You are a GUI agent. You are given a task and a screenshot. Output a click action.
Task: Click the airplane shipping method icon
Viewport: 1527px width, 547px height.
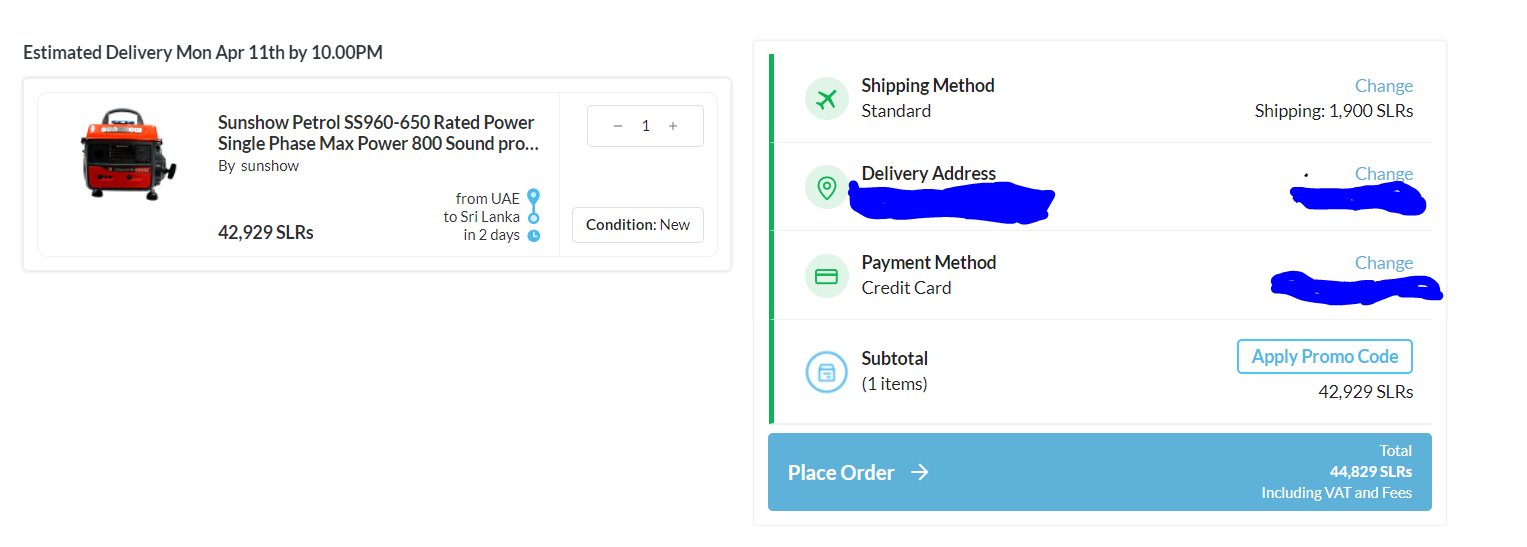tap(826, 98)
